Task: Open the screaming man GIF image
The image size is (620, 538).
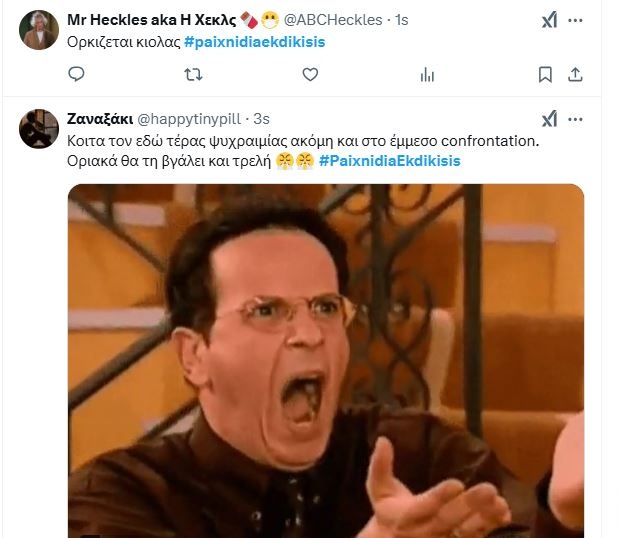Action: pos(326,361)
